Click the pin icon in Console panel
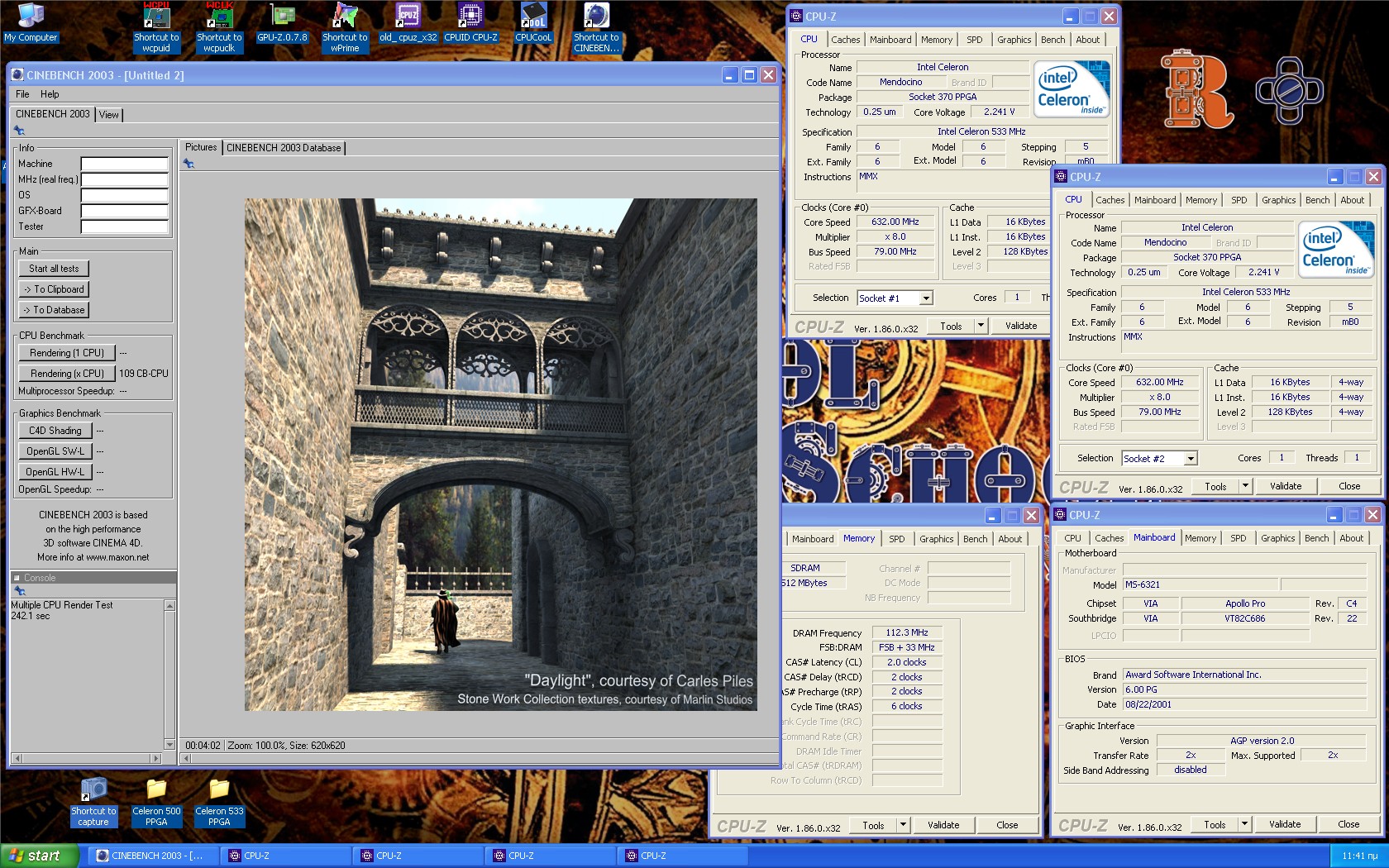Viewport: 1389px width, 868px height. click(x=20, y=591)
